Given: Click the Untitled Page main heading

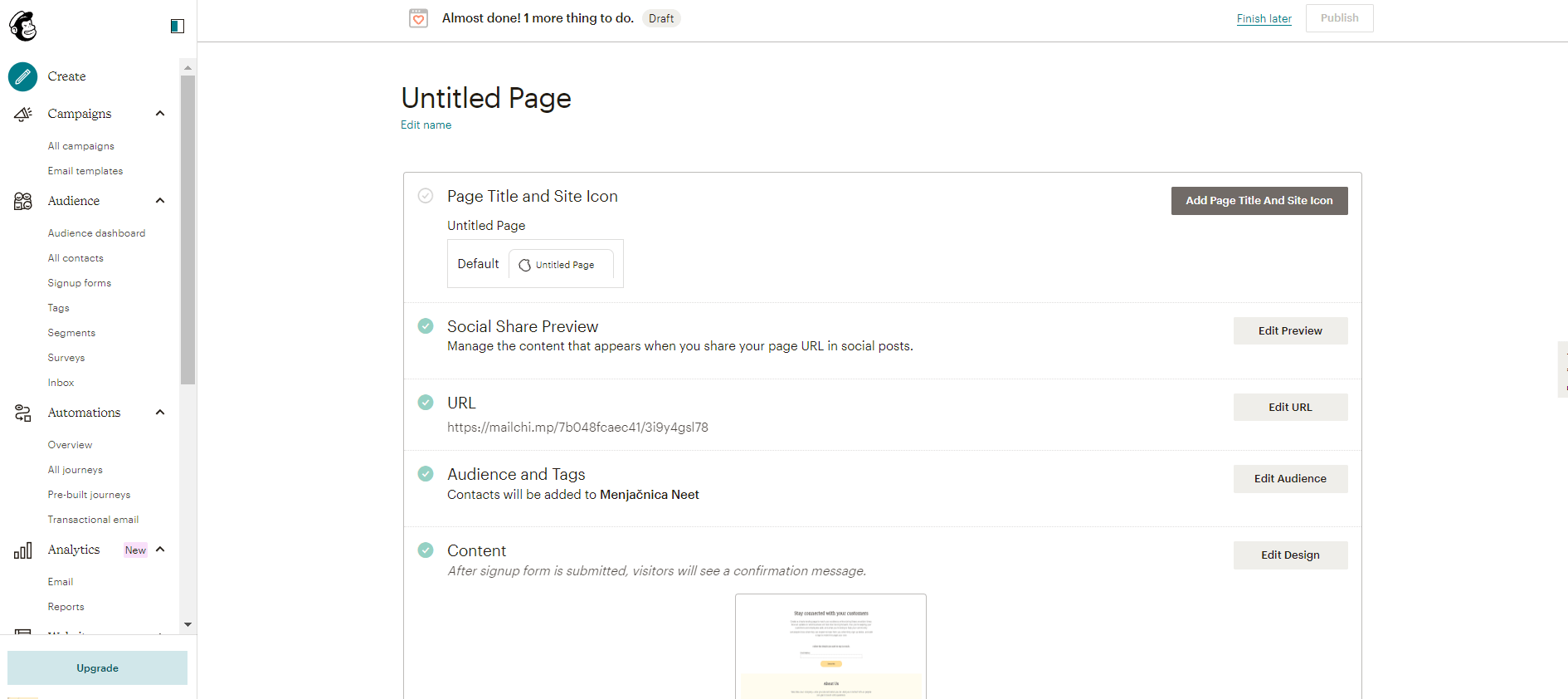Looking at the screenshot, I should (486, 98).
